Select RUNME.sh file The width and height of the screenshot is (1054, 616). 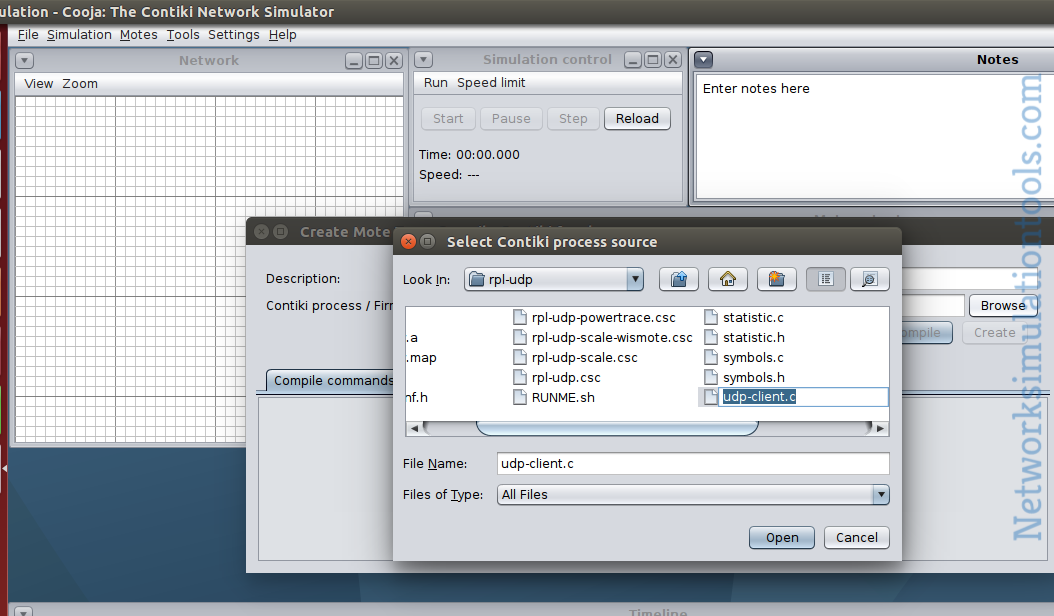click(x=554, y=397)
